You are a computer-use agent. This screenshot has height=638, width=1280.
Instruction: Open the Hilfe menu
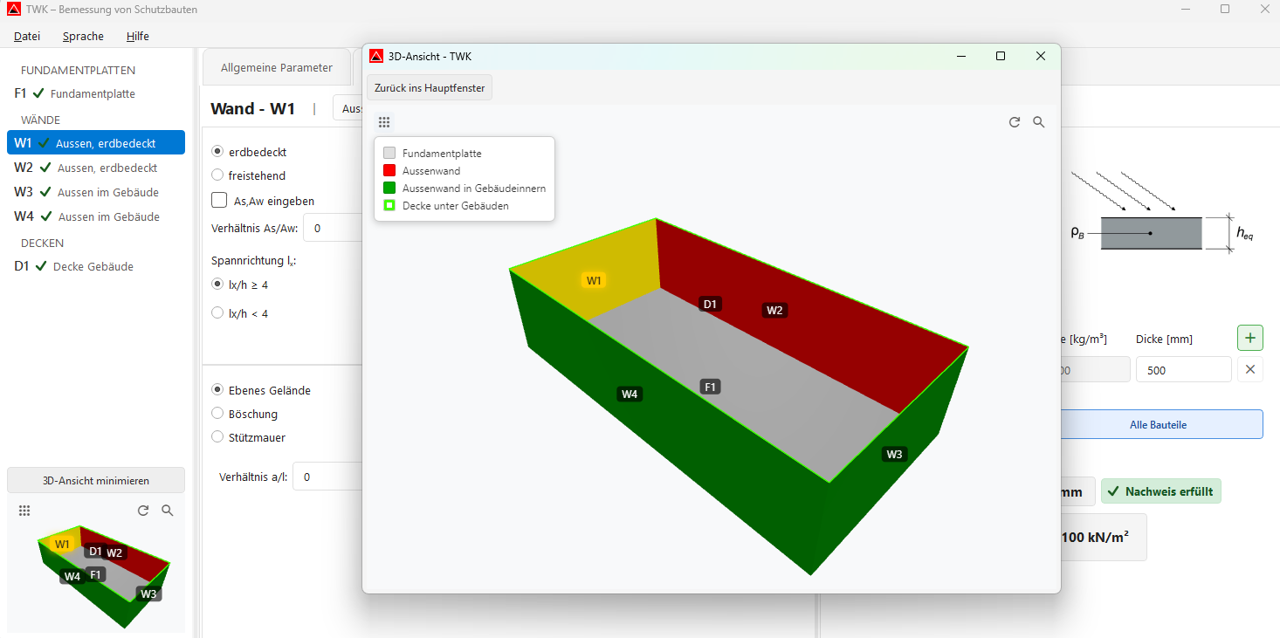point(137,36)
